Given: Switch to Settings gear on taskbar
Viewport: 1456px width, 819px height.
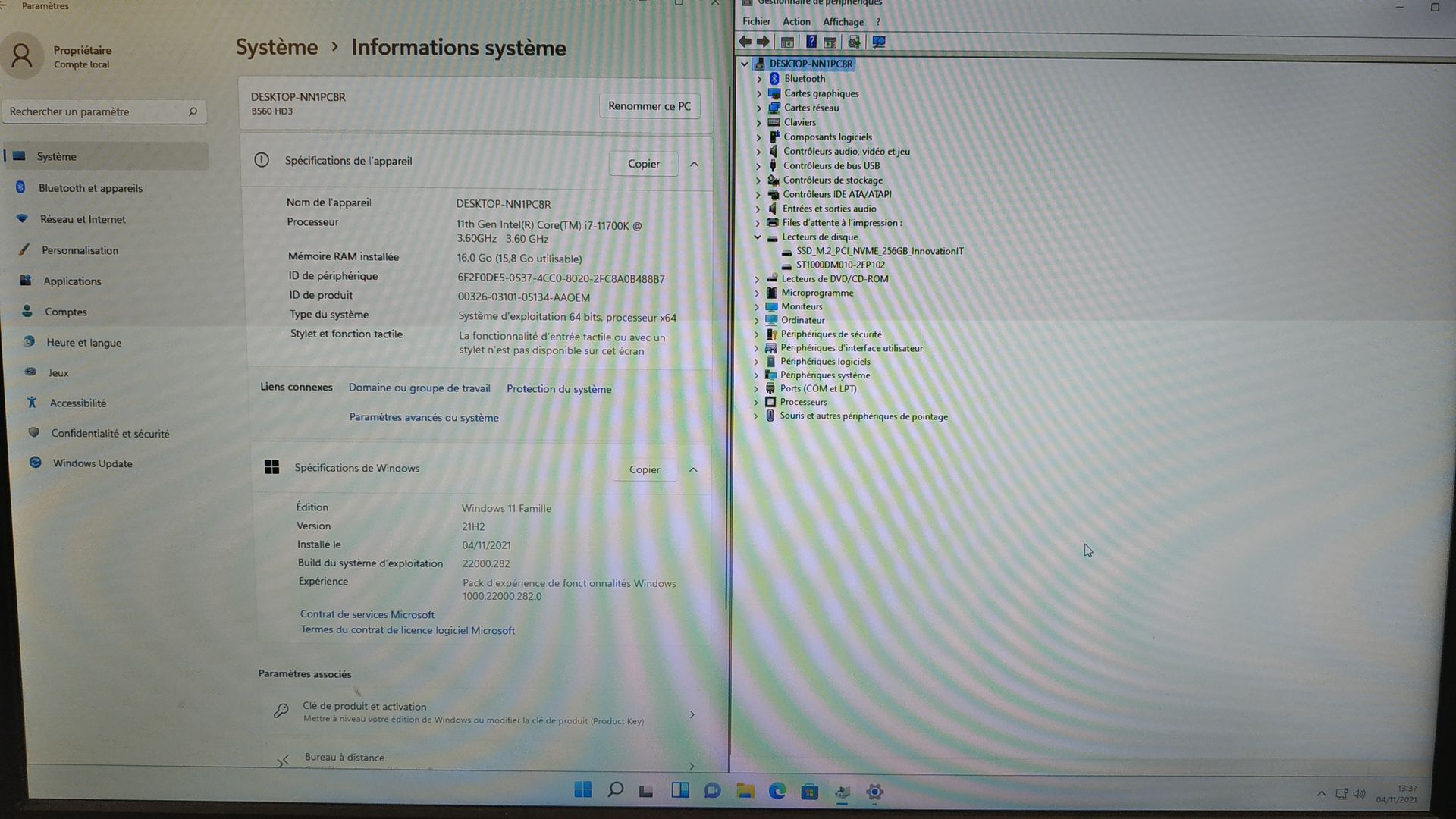Looking at the screenshot, I should (874, 792).
